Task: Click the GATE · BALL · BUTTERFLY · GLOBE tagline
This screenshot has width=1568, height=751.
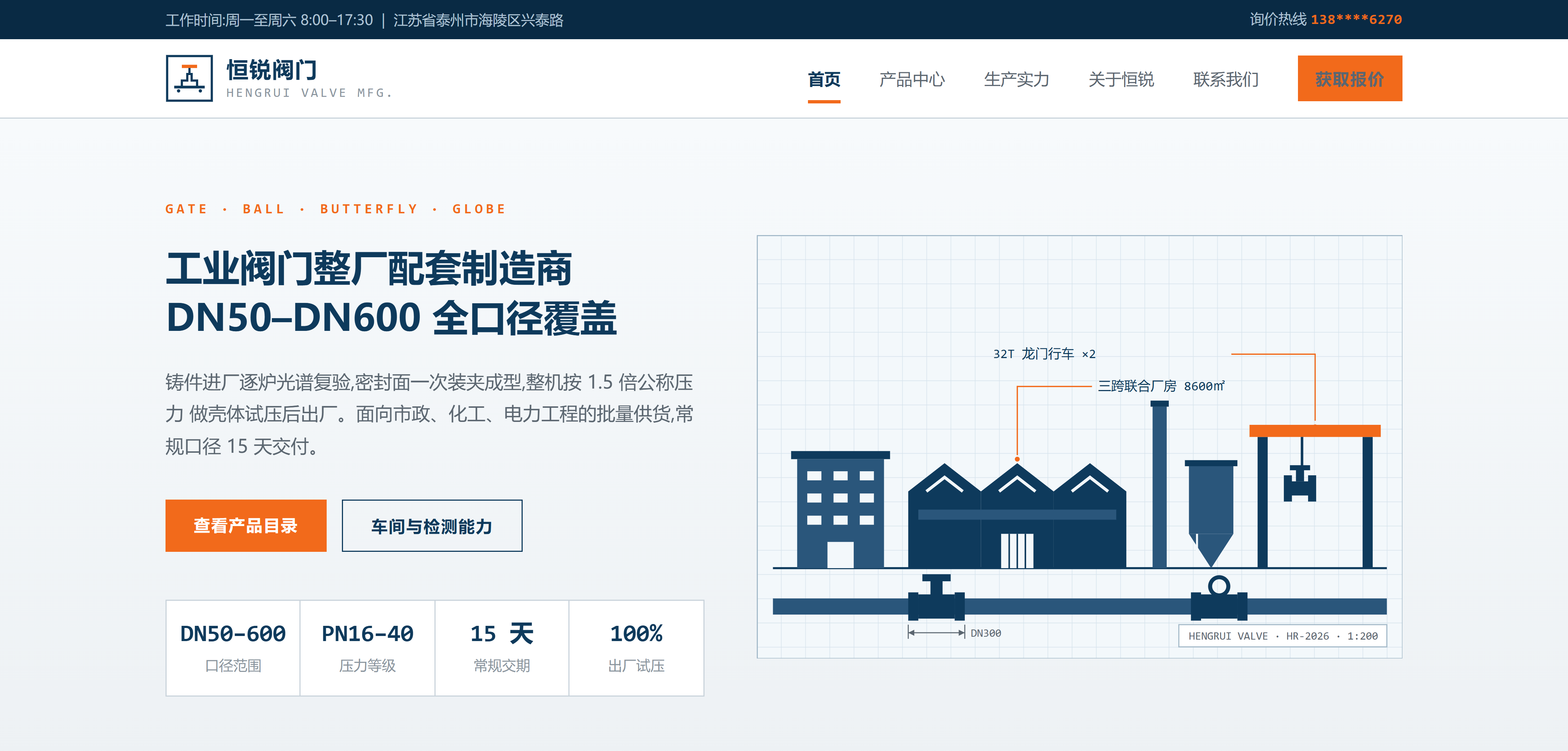Action: coord(335,209)
